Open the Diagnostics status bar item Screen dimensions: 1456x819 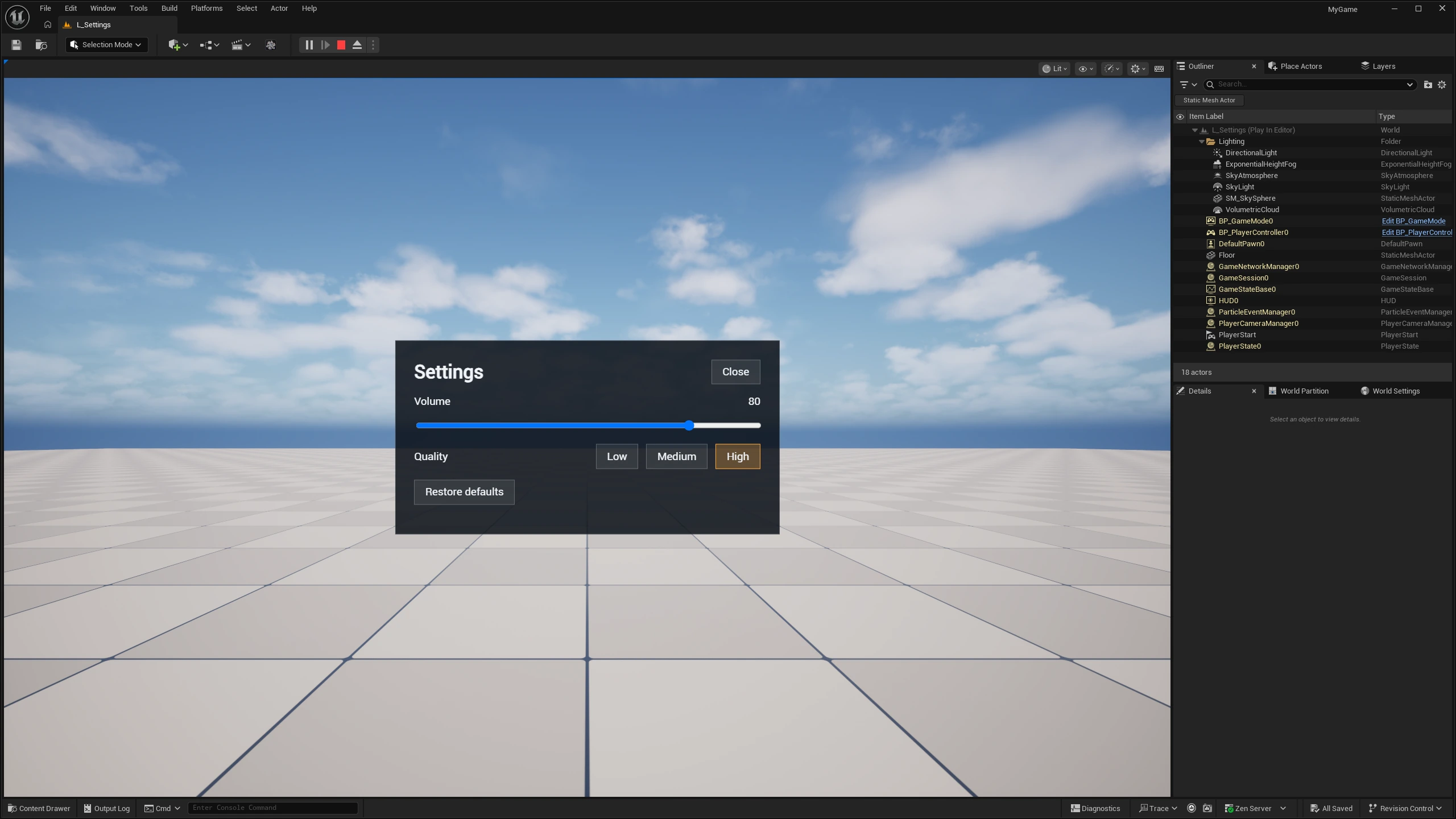(1095, 808)
